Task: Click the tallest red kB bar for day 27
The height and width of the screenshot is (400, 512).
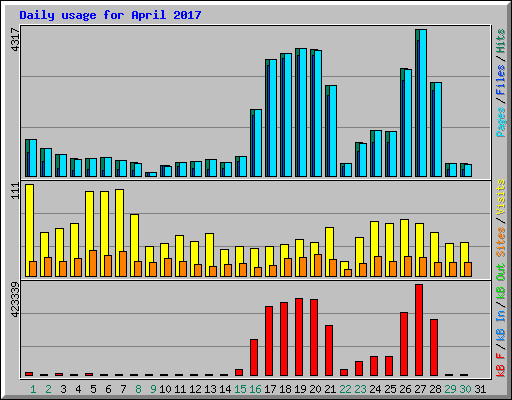Action: pos(419,330)
